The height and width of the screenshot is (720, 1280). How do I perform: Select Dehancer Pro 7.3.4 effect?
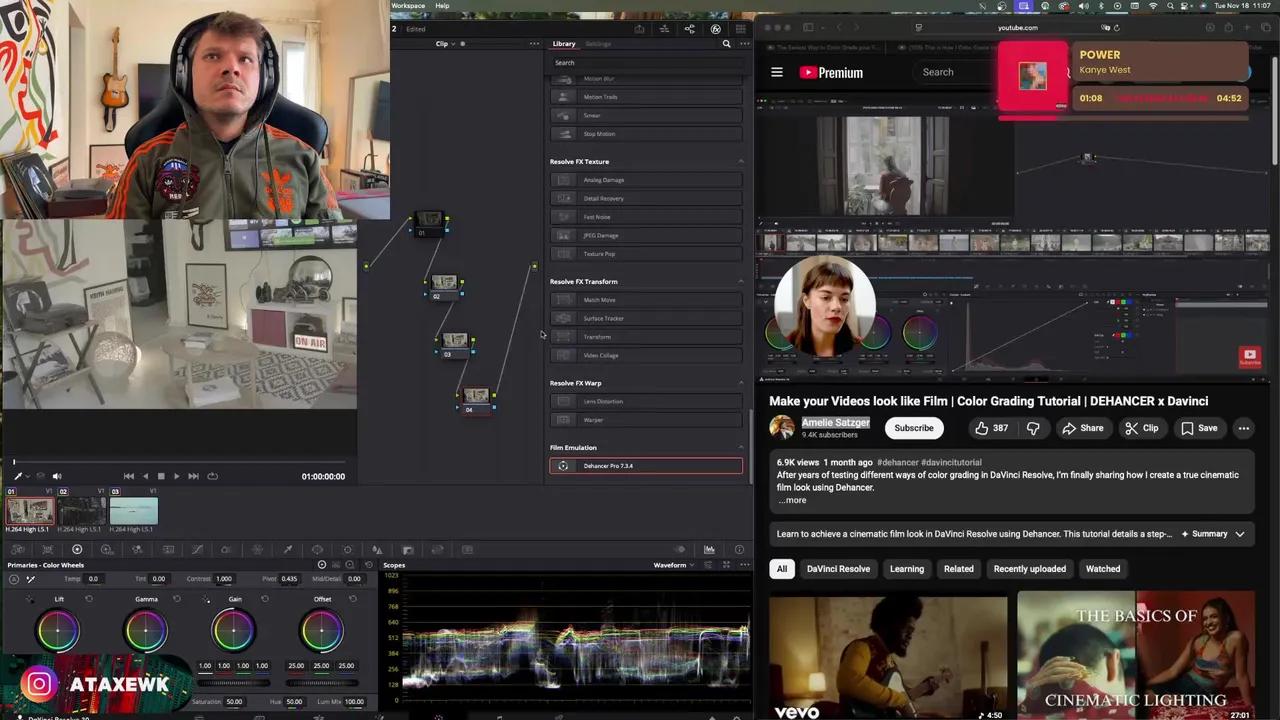click(646, 466)
